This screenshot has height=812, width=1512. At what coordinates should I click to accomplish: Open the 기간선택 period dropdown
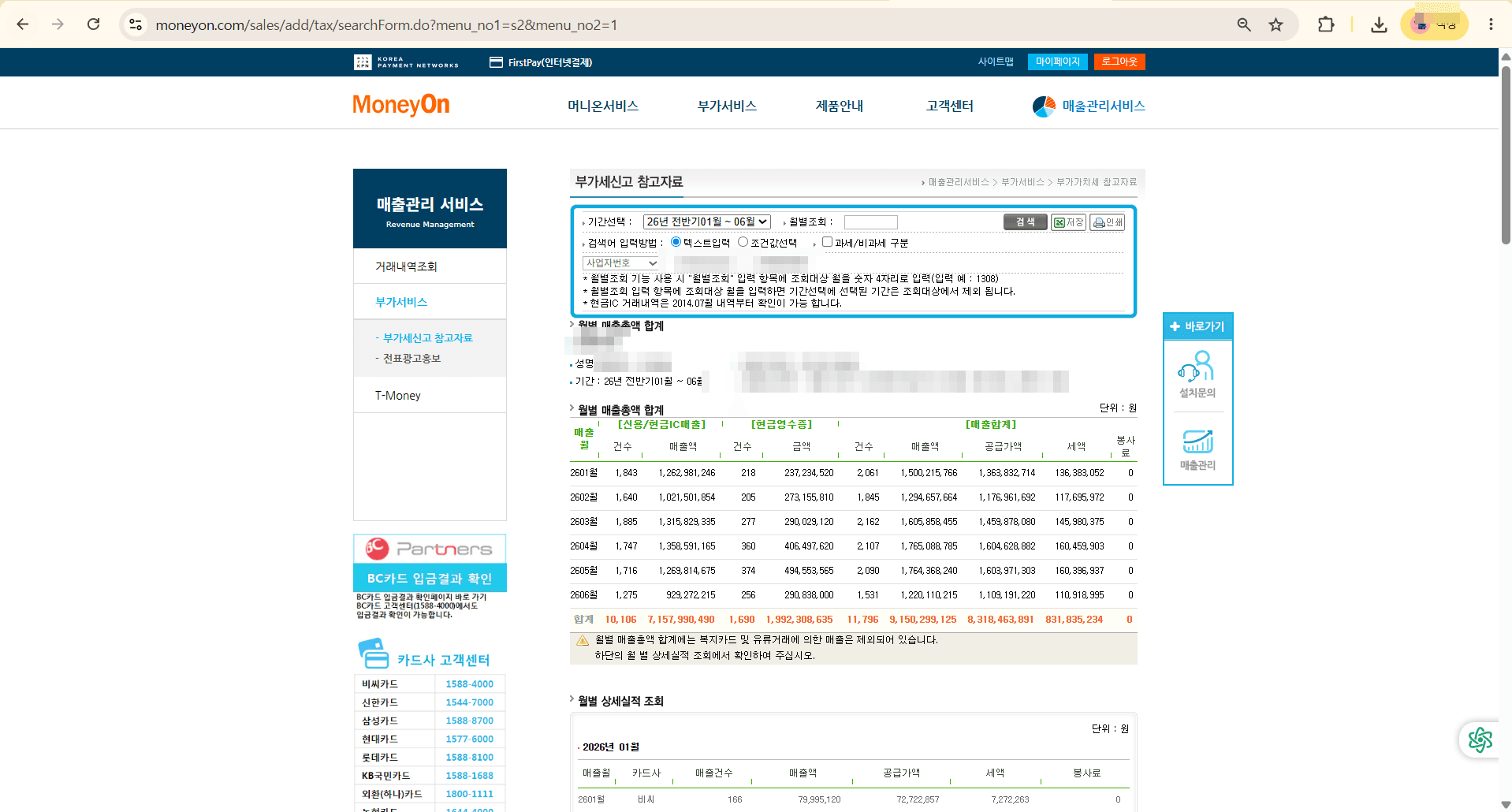pyautogui.click(x=706, y=222)
